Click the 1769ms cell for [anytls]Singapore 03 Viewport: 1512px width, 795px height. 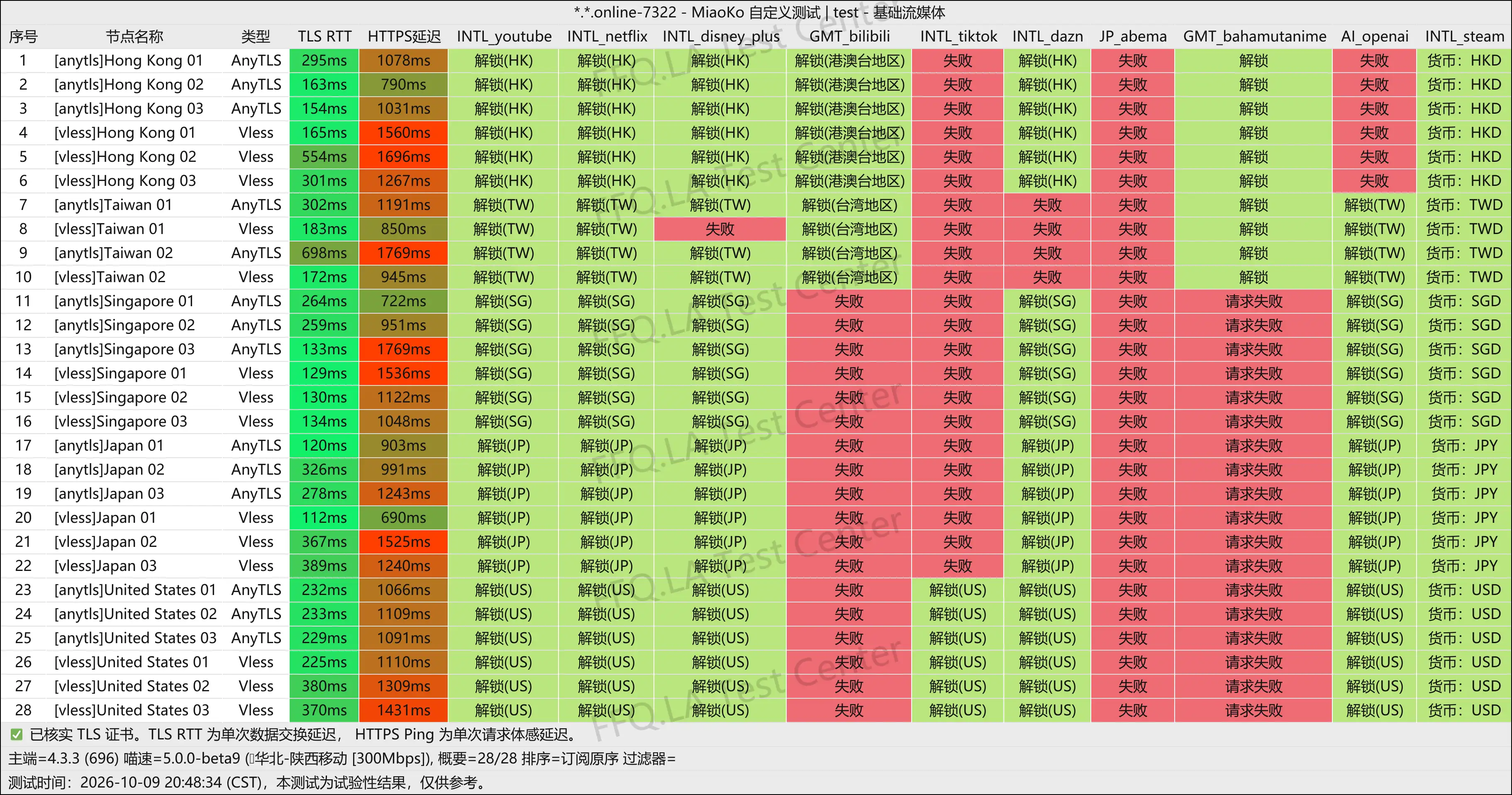404,349
